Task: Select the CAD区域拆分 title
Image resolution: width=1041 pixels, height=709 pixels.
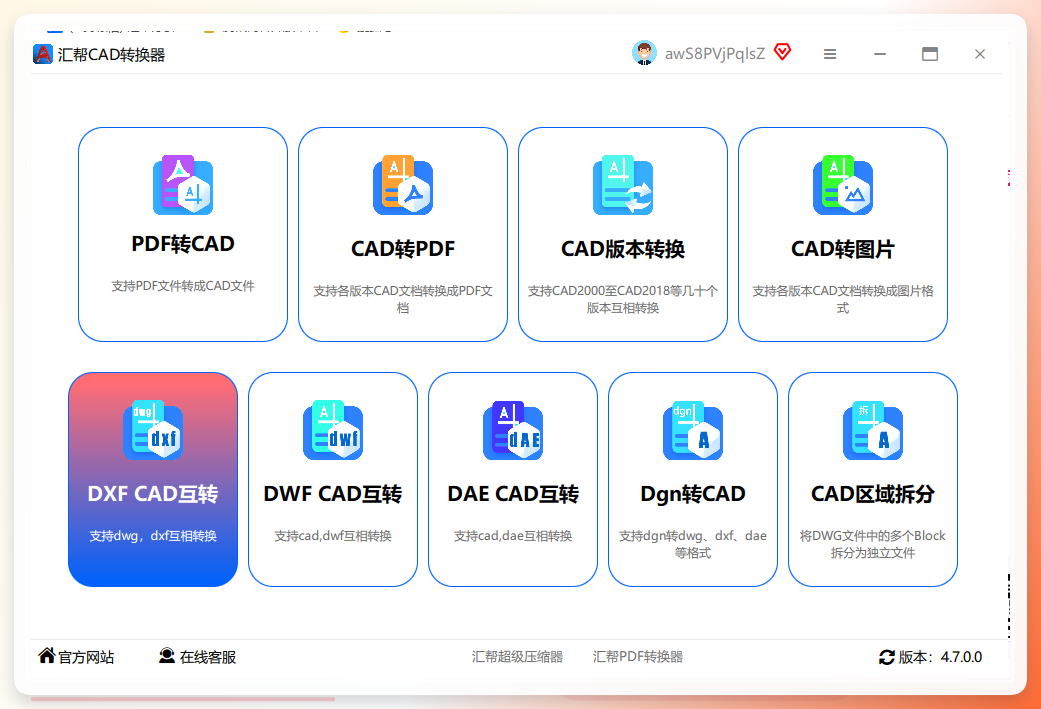Action: [x=872, y=494]
